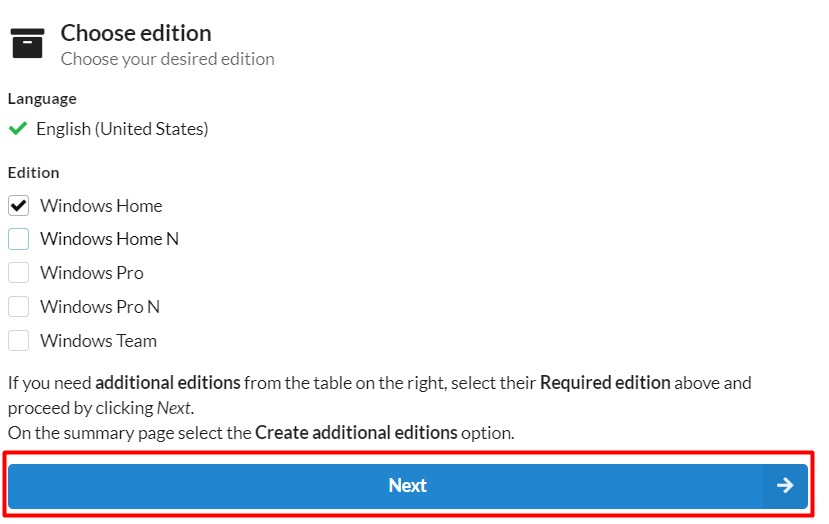Screen dimensions: 829x524
Task: Click the "Windows Pro" label text
Action: coord(92,273)
